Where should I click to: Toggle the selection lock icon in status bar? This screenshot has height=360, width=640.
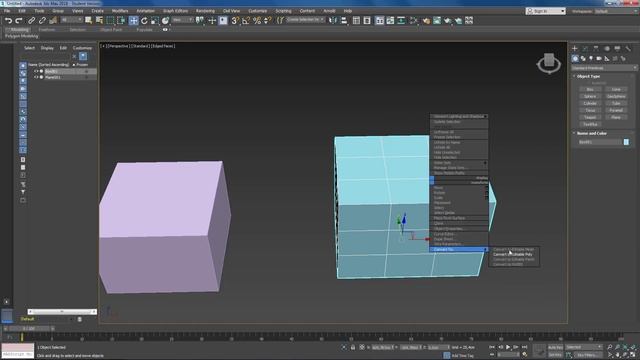353,347
